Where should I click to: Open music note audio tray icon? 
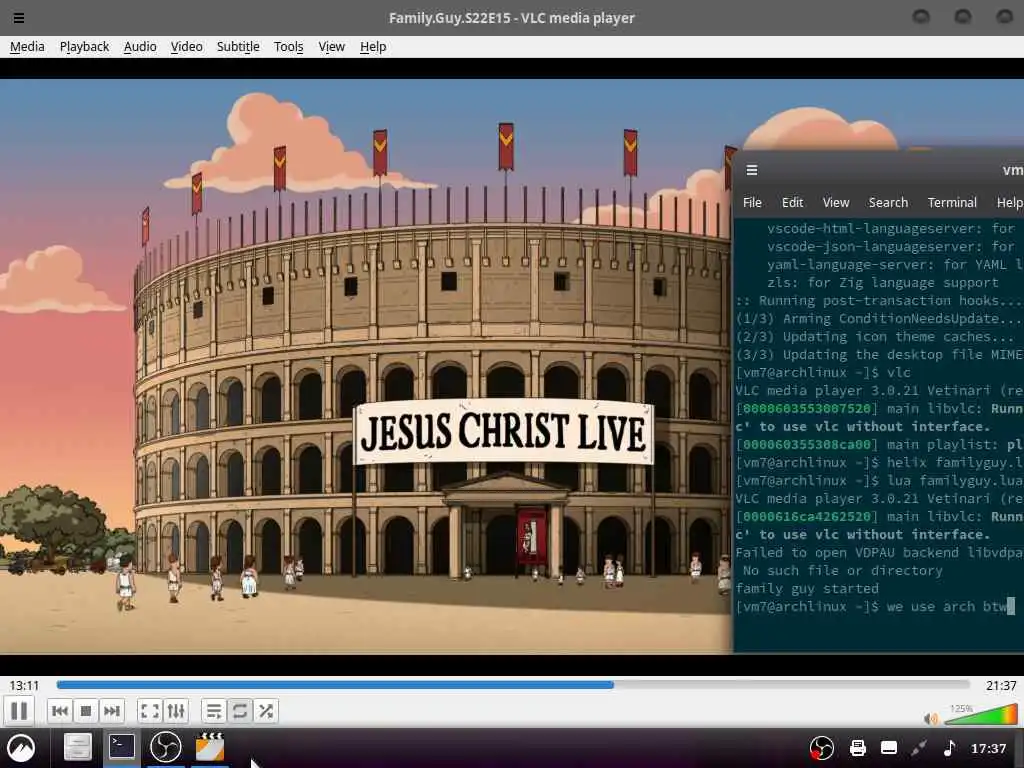(x=950, y=748)
